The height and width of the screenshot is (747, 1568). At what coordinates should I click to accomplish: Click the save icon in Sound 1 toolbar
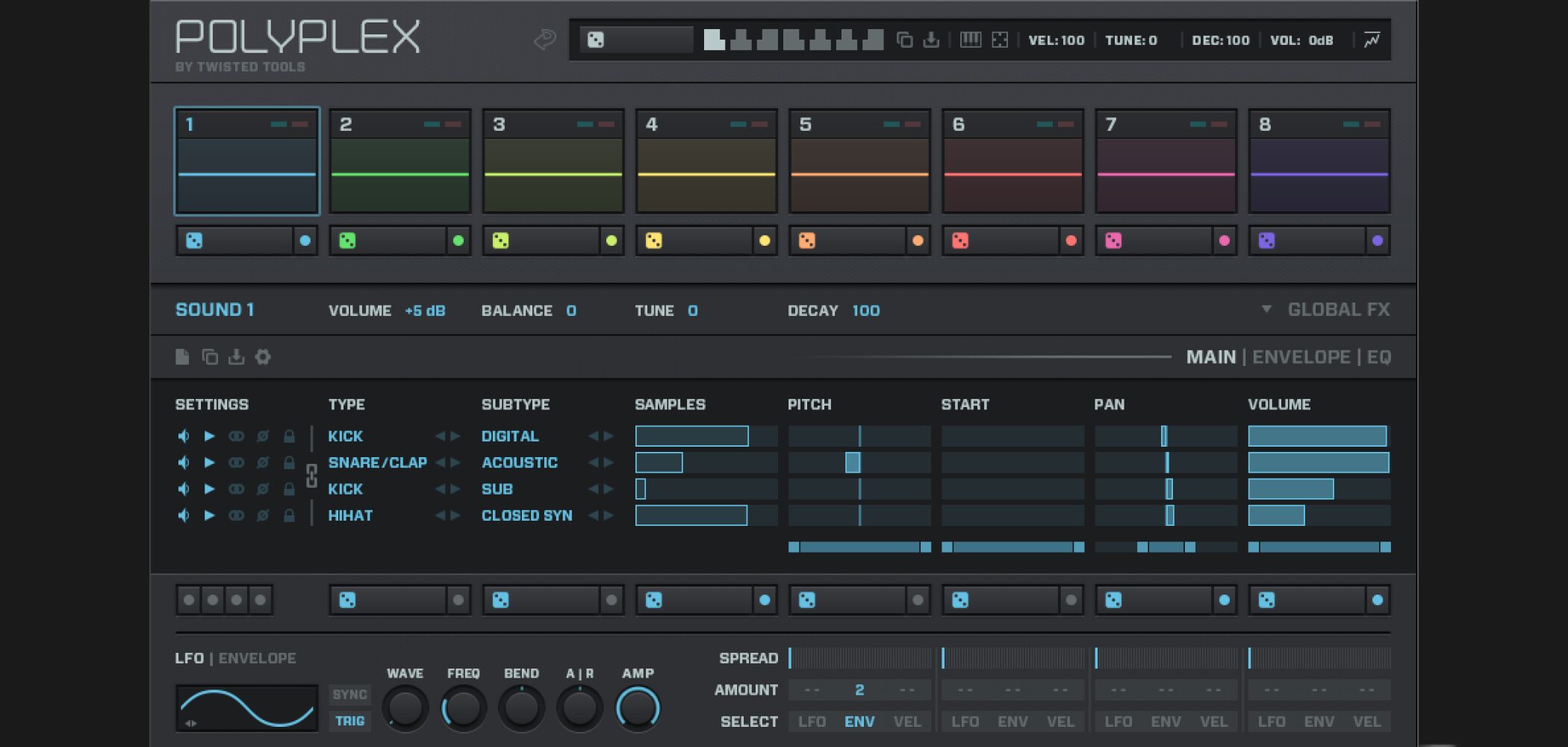click(x=236, y=356)
